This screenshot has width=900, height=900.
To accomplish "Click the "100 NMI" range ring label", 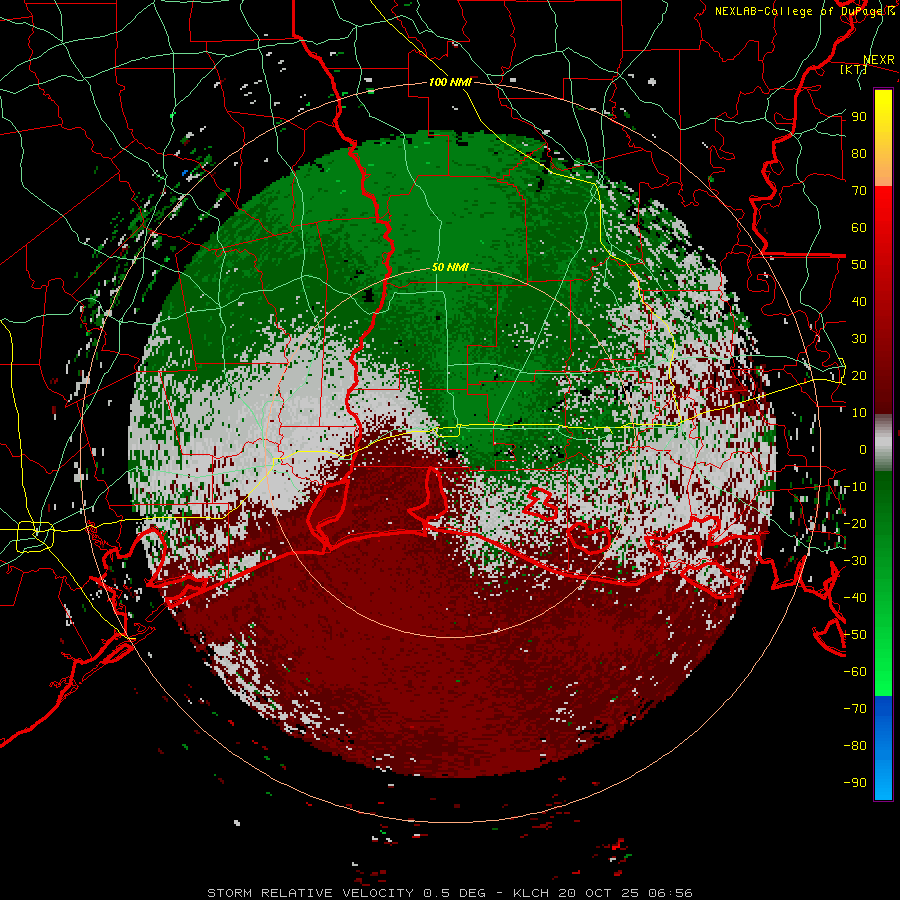I will tap(450, 83).
